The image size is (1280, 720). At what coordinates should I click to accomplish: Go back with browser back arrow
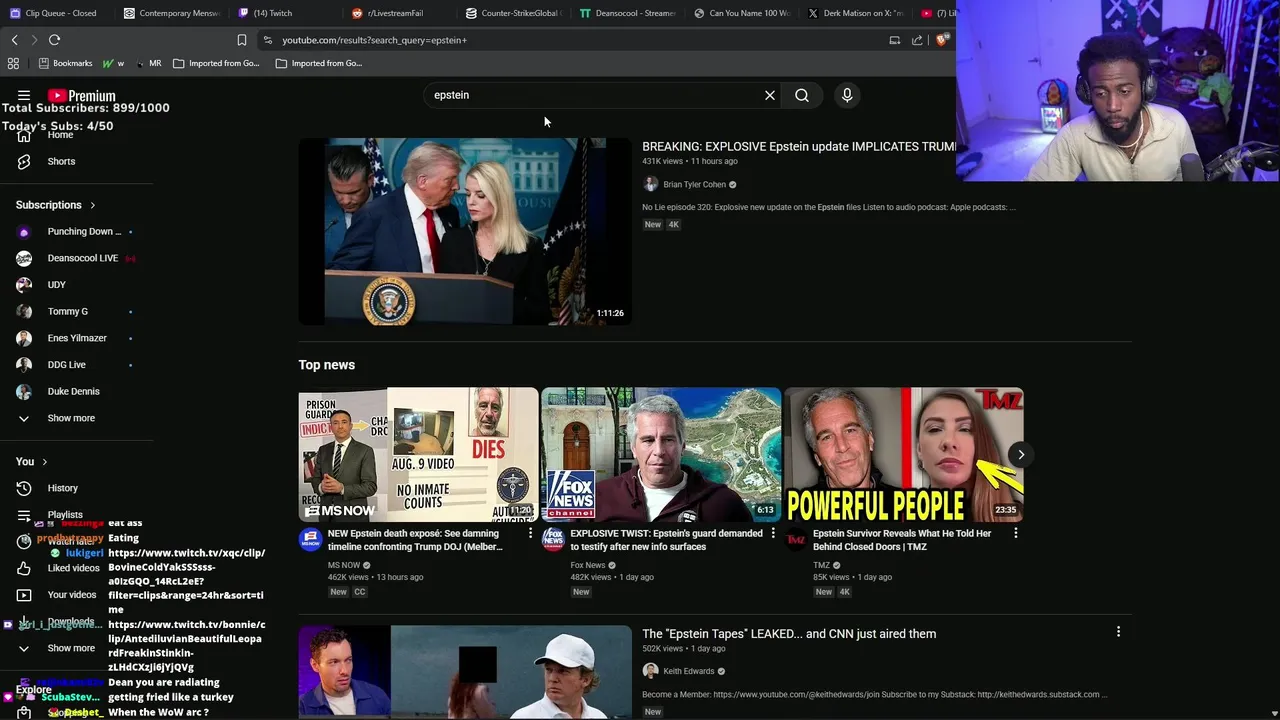click(14, 40)
